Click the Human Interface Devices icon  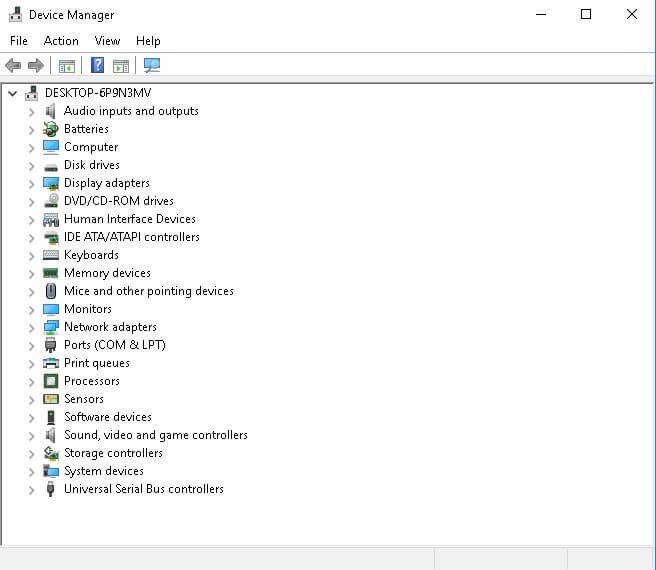[51, 219]
